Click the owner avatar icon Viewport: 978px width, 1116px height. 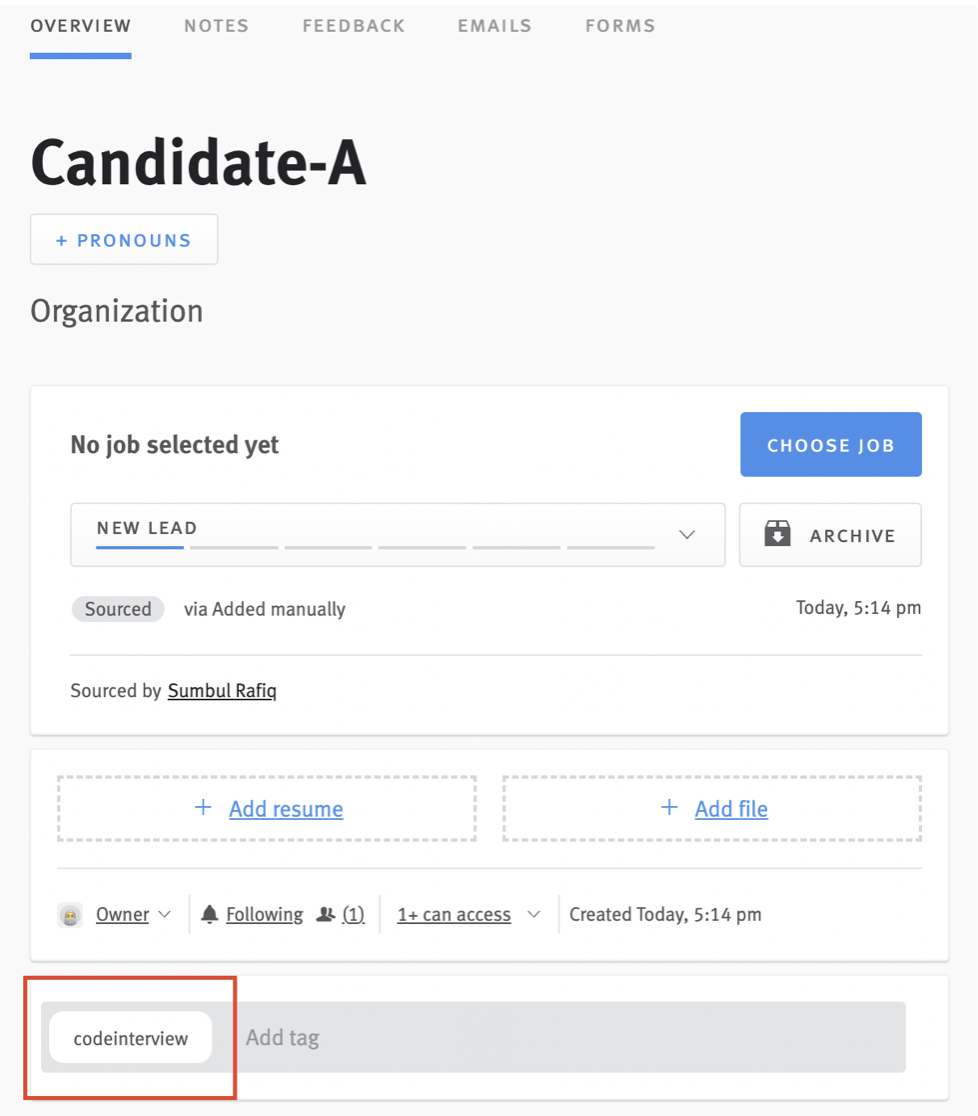coord(70,915)
